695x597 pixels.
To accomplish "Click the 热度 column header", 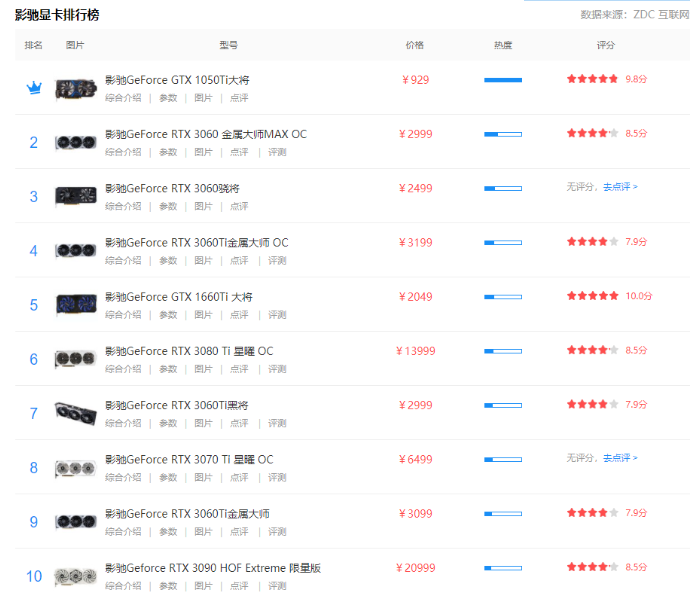I will click(502, 45).
